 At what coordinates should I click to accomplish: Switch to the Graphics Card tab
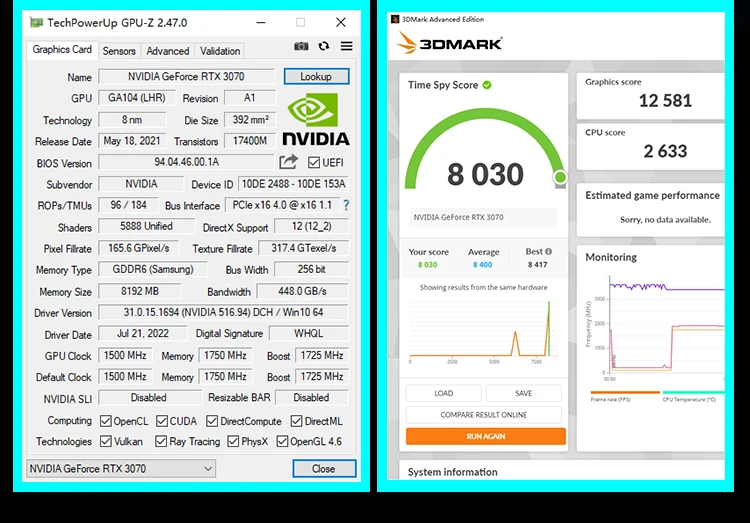[x=62, y=50]
